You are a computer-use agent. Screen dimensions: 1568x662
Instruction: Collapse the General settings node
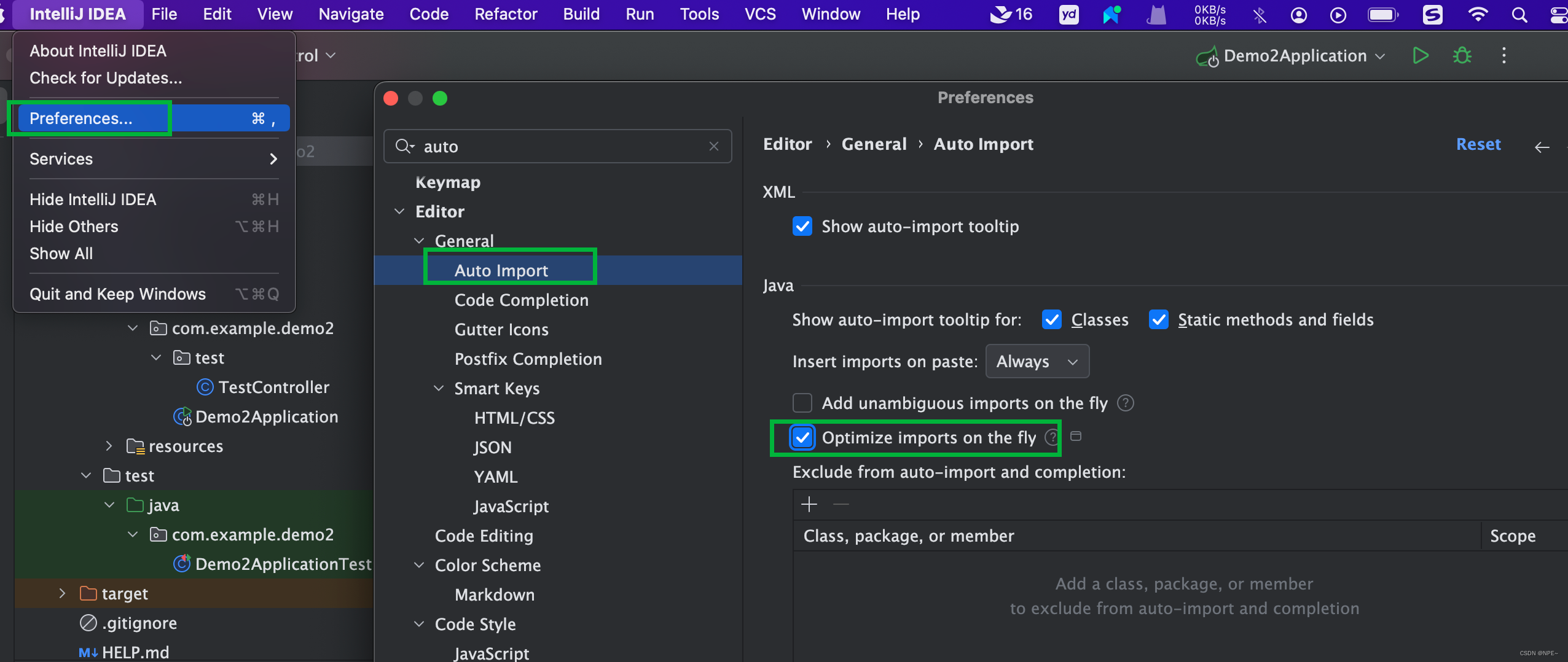[x=419, y=241]
